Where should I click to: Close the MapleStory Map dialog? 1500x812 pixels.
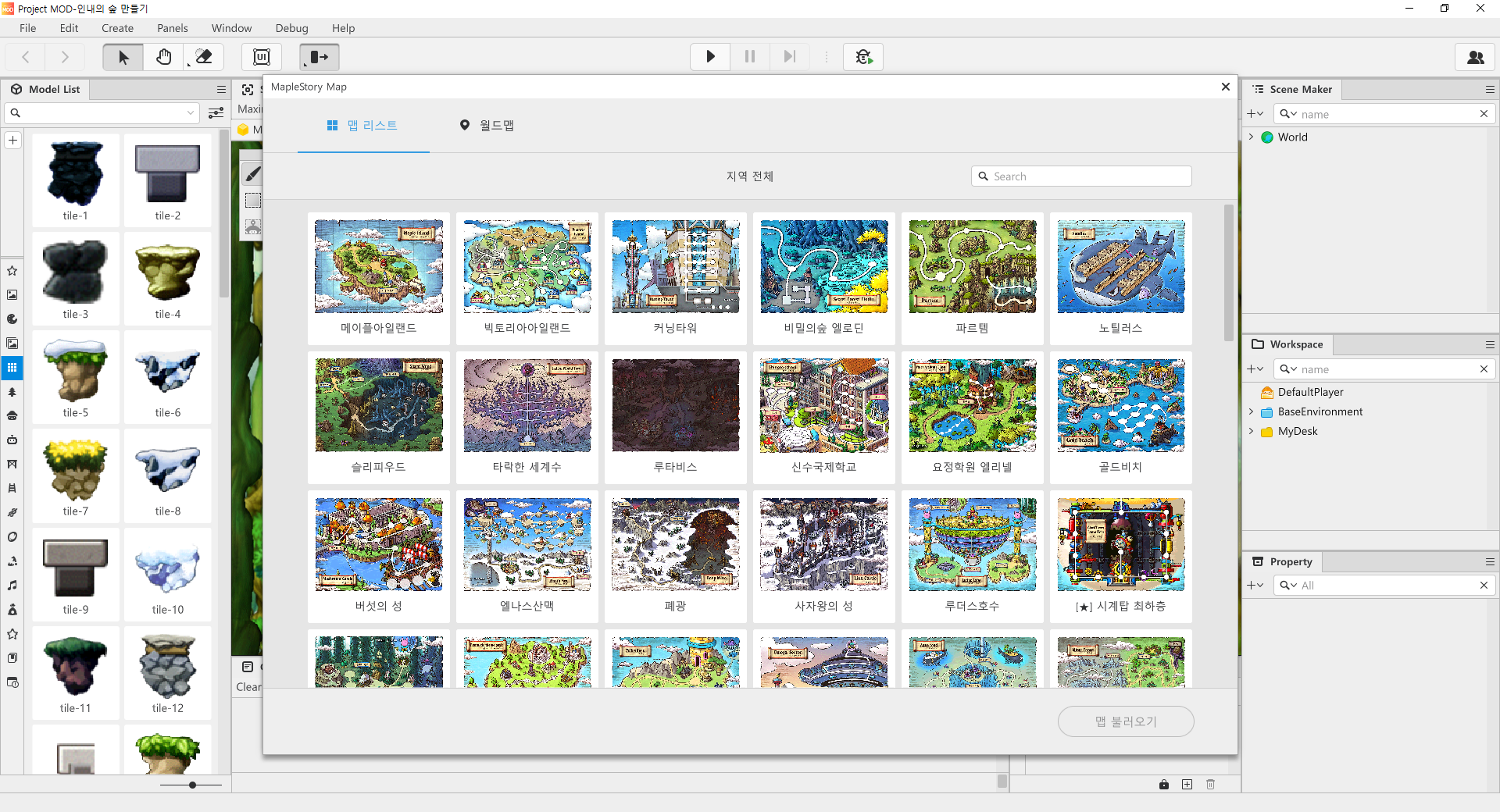tap(1226, 87)
